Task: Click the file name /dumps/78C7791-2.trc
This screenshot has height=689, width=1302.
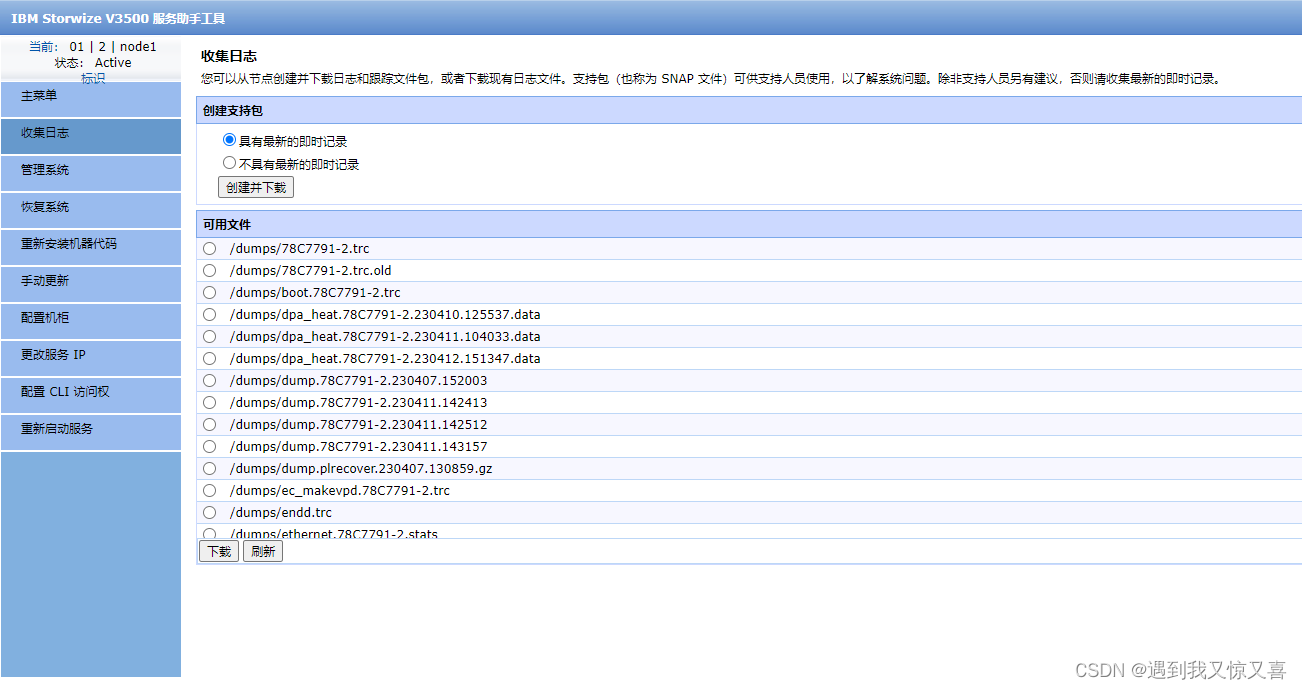Action: (x=299, y=249)
